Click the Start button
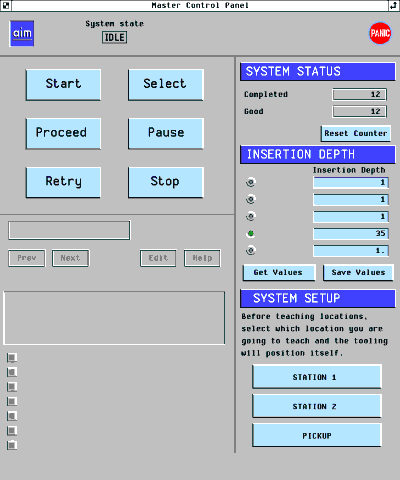 tap(63, 85)
